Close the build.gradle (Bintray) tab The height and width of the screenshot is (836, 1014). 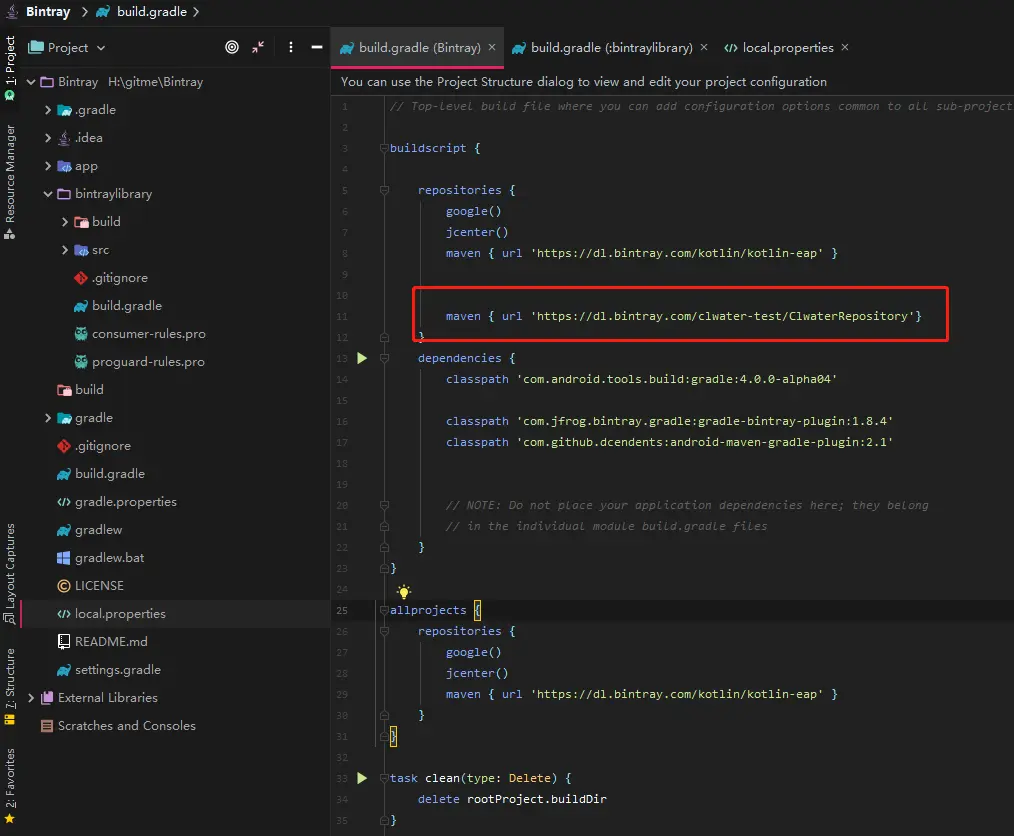492,47
